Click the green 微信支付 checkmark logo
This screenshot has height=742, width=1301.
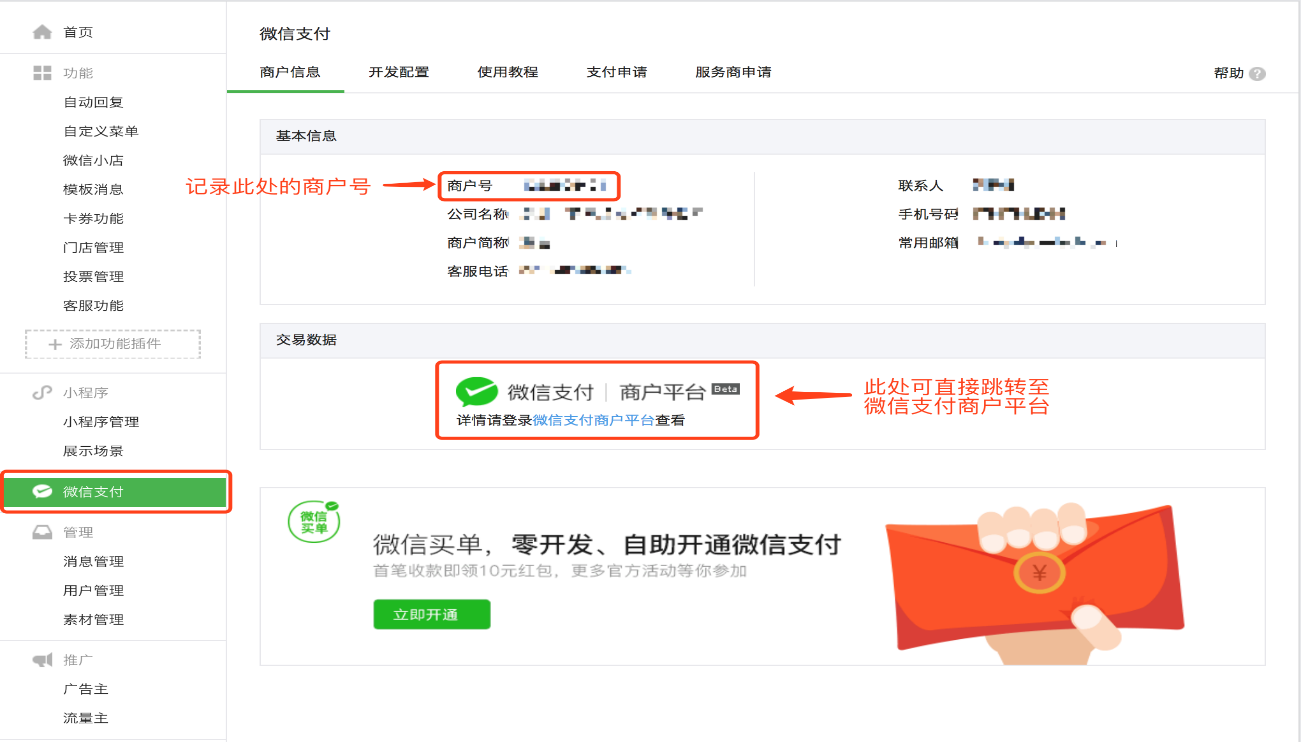pos(477,392)
